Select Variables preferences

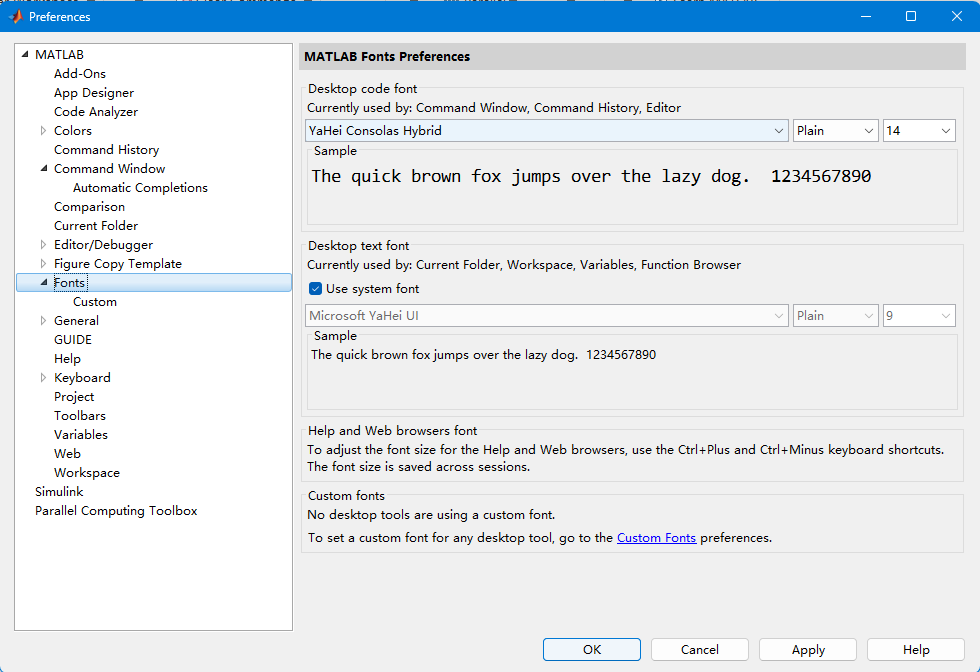pos(81,434)
